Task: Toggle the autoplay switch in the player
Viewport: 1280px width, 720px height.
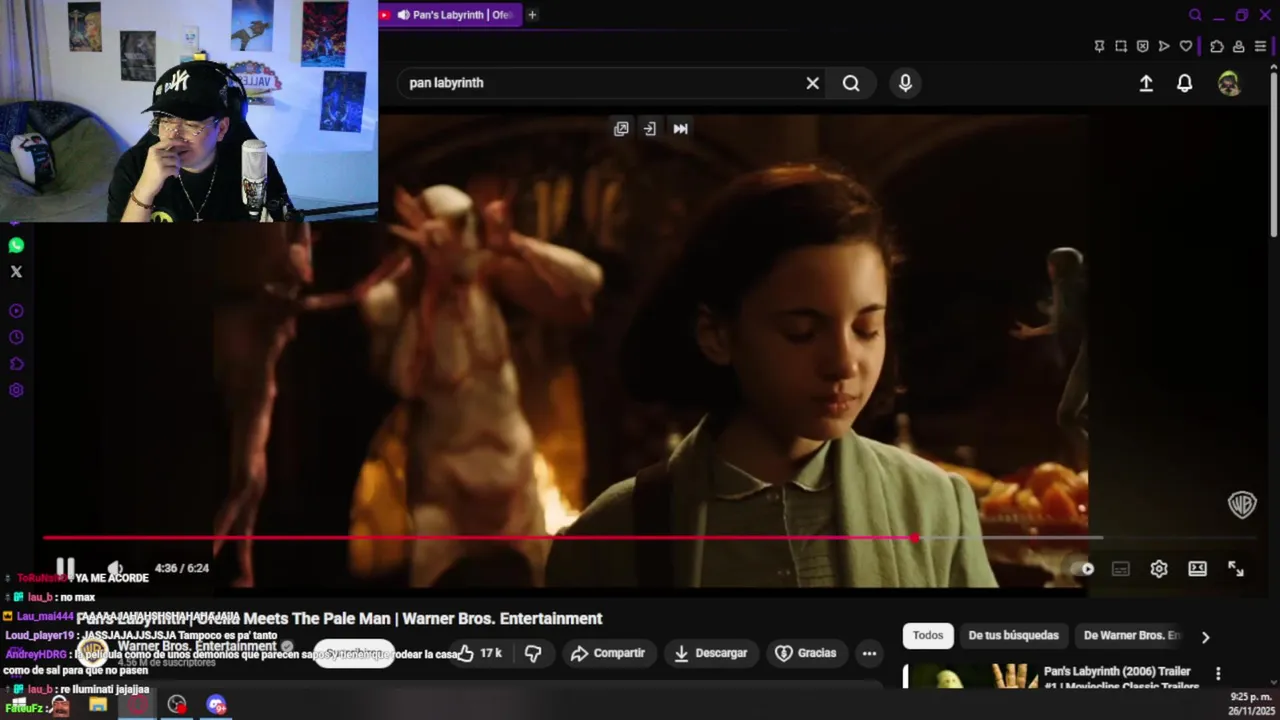Action: tap(1083, 569)
